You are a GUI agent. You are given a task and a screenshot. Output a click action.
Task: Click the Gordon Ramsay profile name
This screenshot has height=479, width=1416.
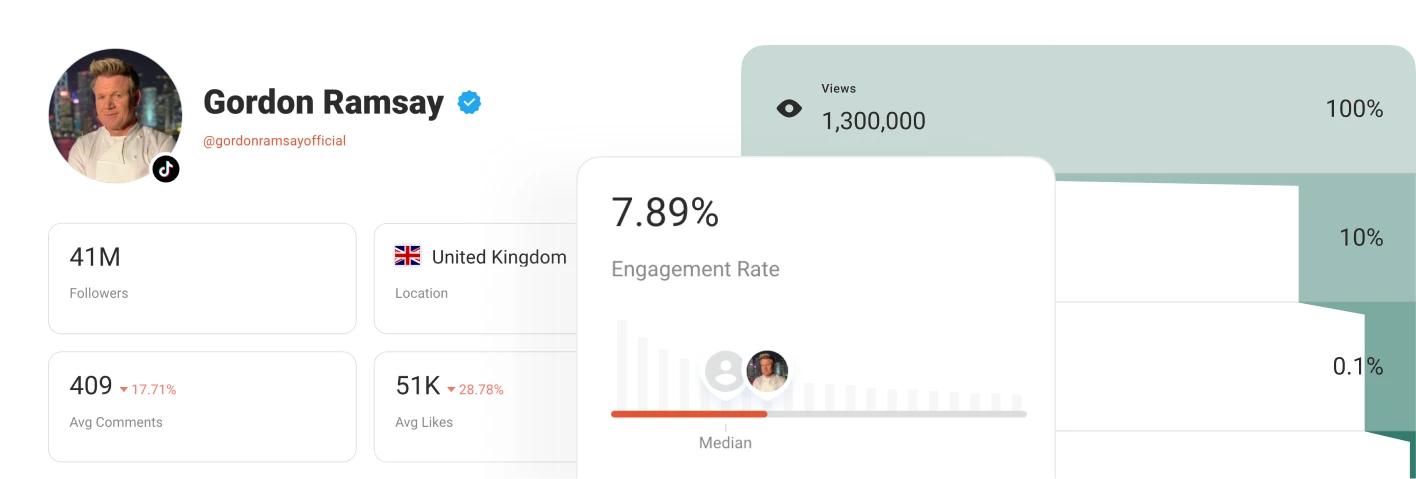[323, 102]
